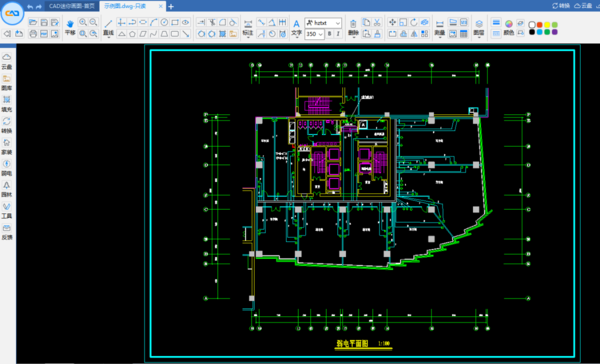
Task: Toggle bold text formatting
Action: point(329,34)
